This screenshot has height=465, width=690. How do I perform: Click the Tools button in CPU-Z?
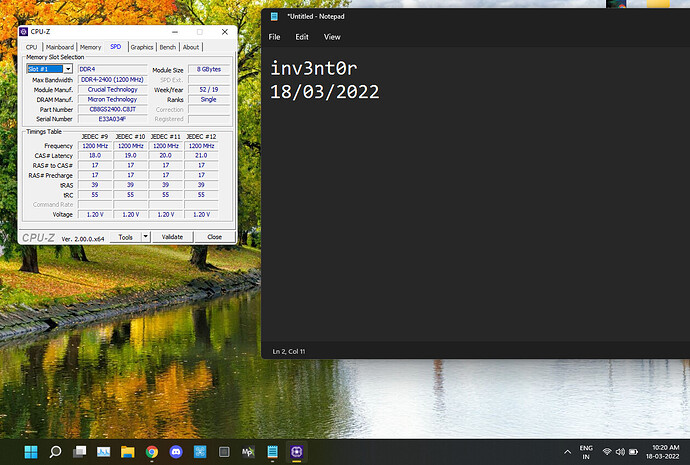[x=125, y=237]
